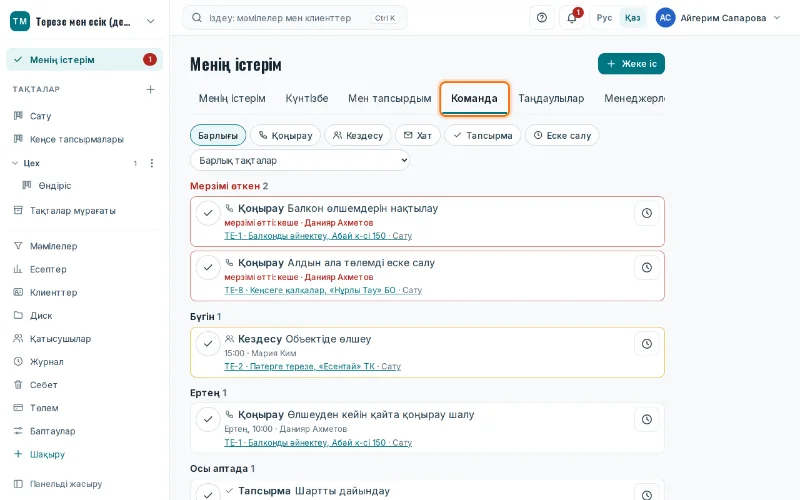Open notifications bell icon
Screen dimensions: 800x500
tap(572, 18)
